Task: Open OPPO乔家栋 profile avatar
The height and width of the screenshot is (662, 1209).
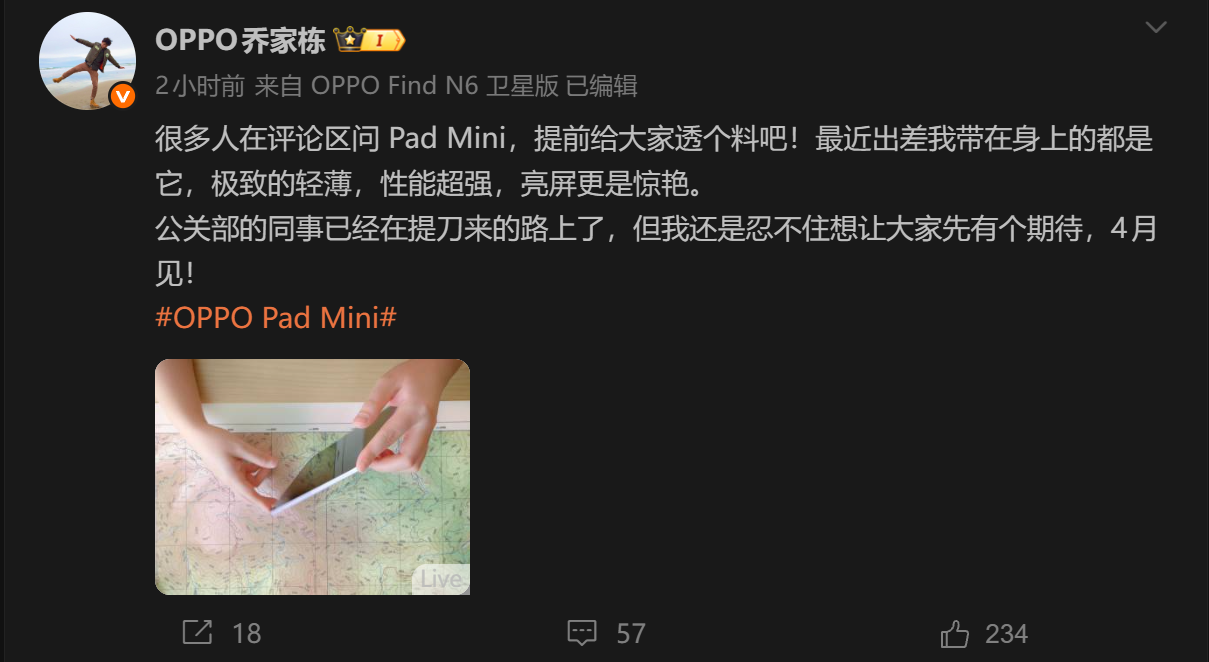Action: tap(87, 62)
